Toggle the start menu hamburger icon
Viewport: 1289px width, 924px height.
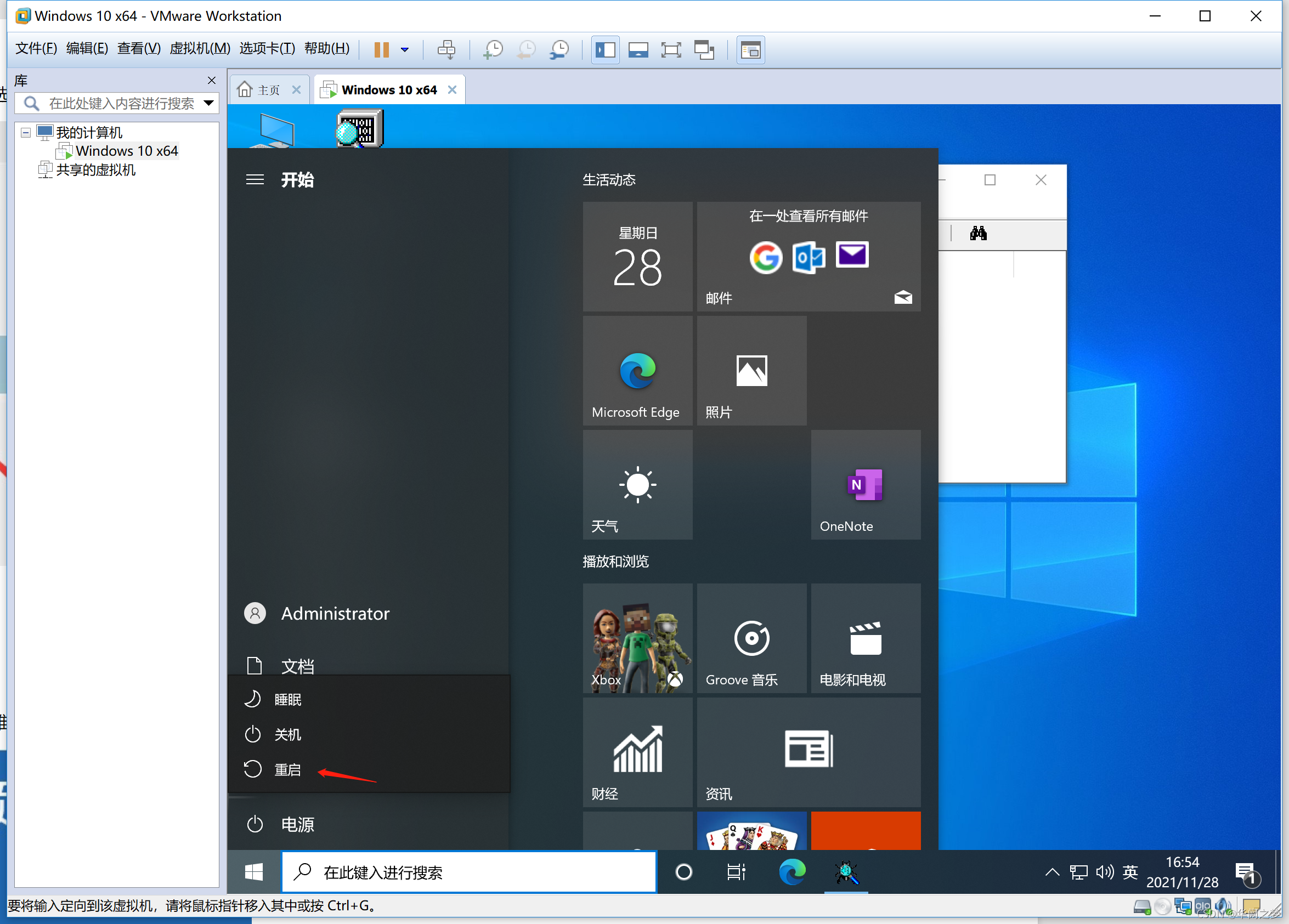click(255, 179)
